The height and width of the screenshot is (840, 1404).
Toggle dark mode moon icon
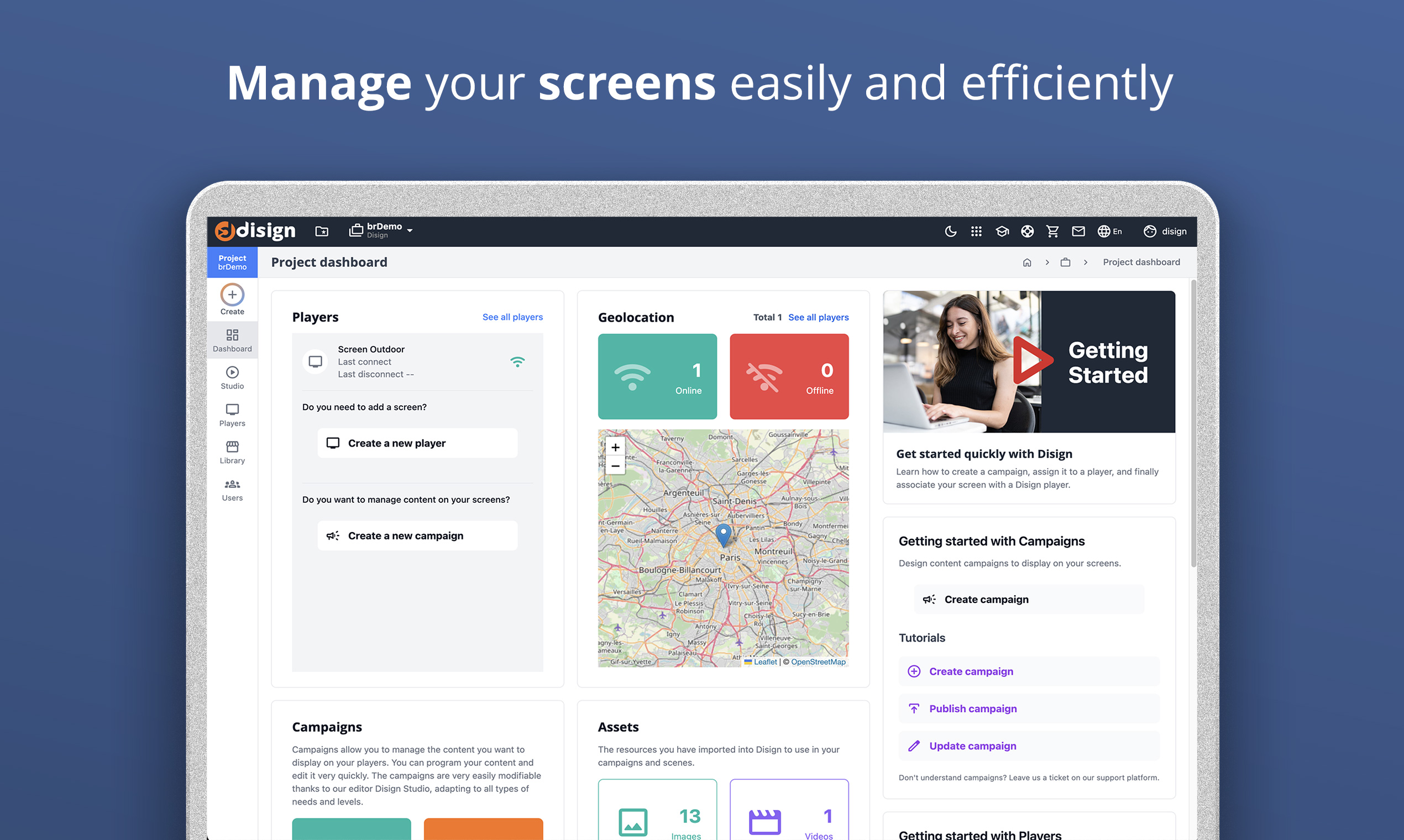pyautogui.click(x=951, y=231)
